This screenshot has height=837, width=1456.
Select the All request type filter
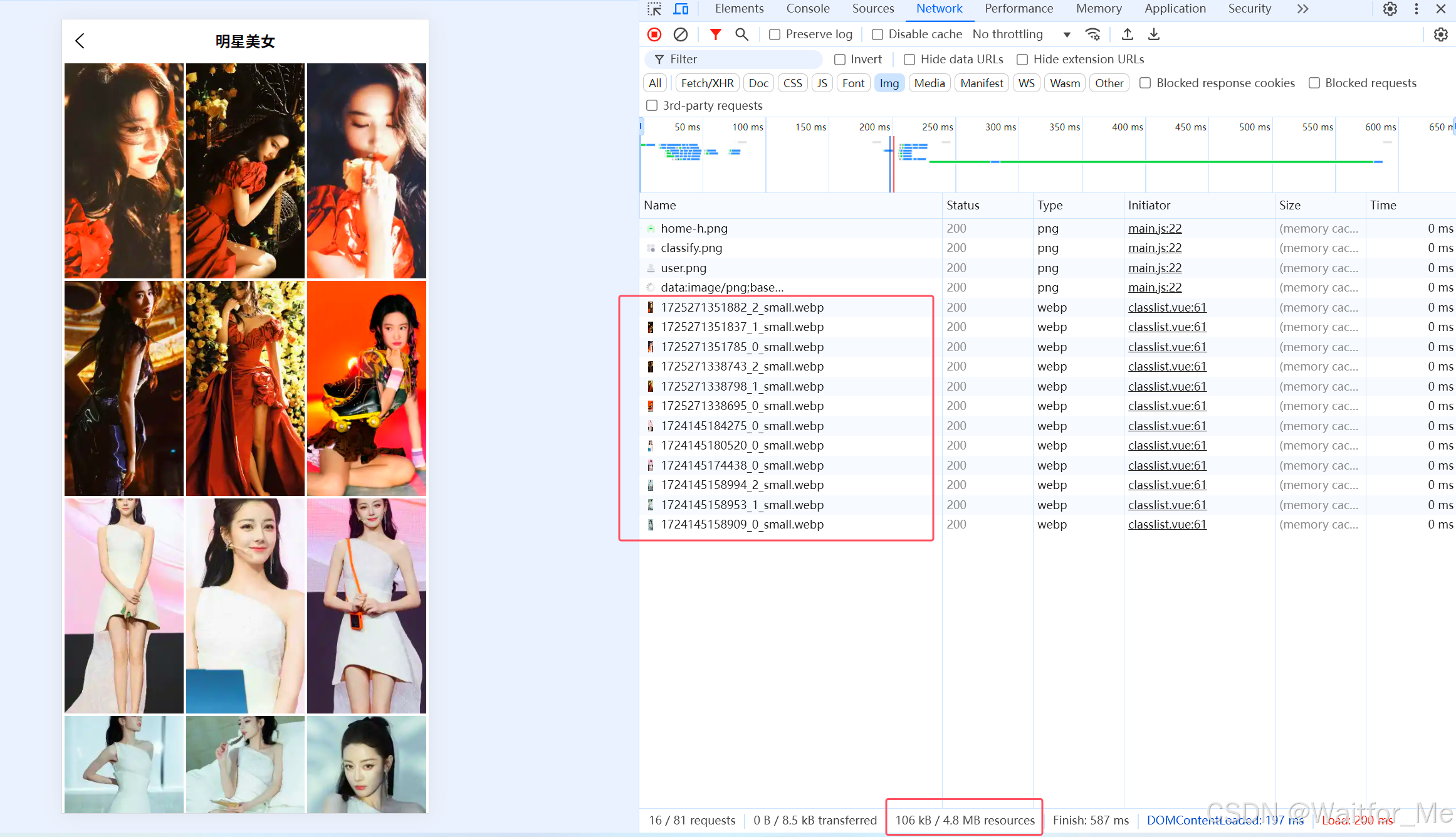655,83
